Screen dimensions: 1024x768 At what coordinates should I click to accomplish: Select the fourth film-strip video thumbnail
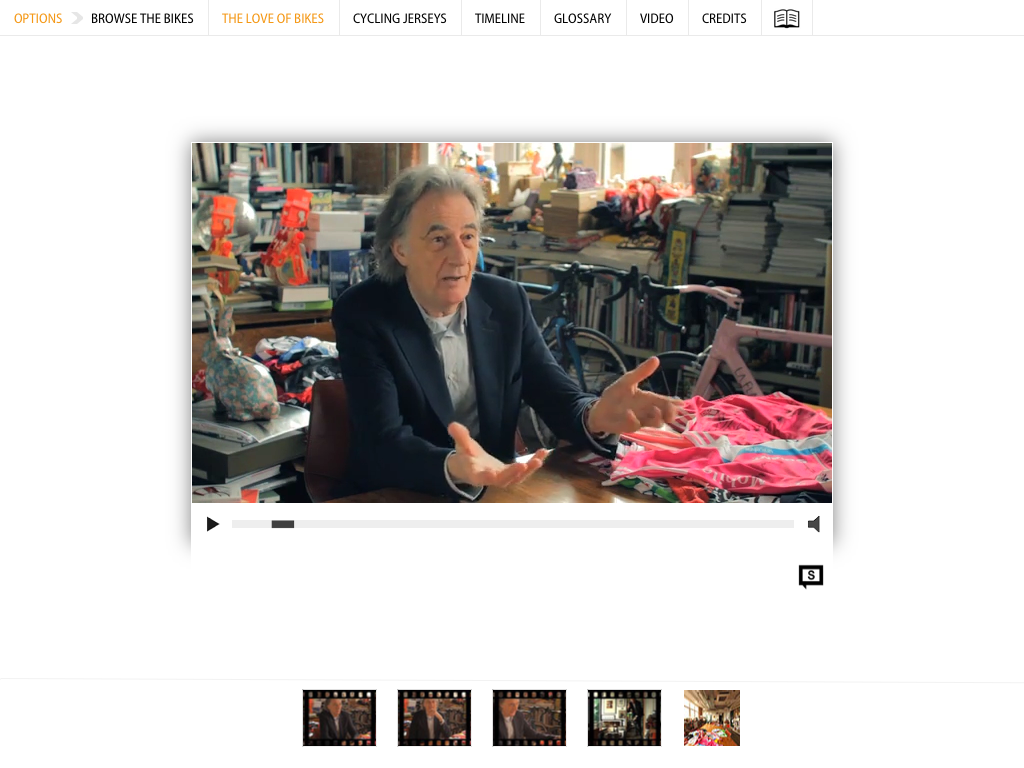[624, 718]
